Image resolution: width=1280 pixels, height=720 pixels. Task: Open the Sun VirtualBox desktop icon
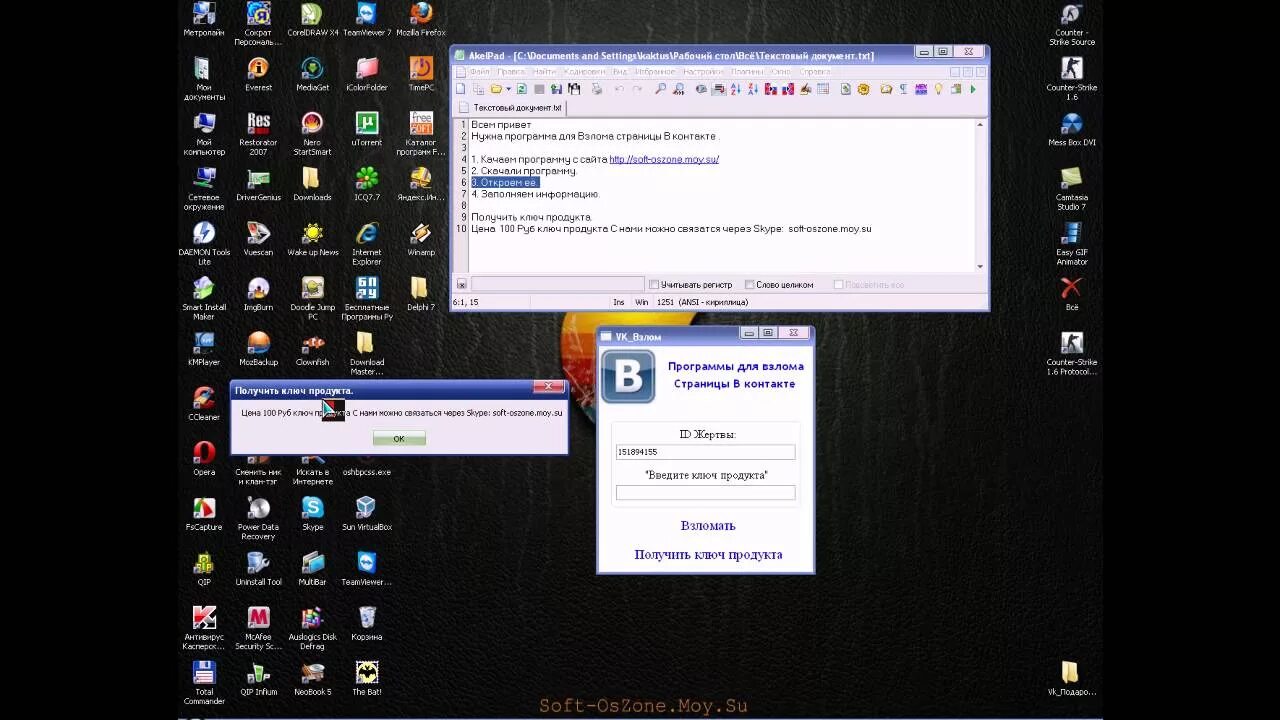pyautogui.click(x=367, y=513)
